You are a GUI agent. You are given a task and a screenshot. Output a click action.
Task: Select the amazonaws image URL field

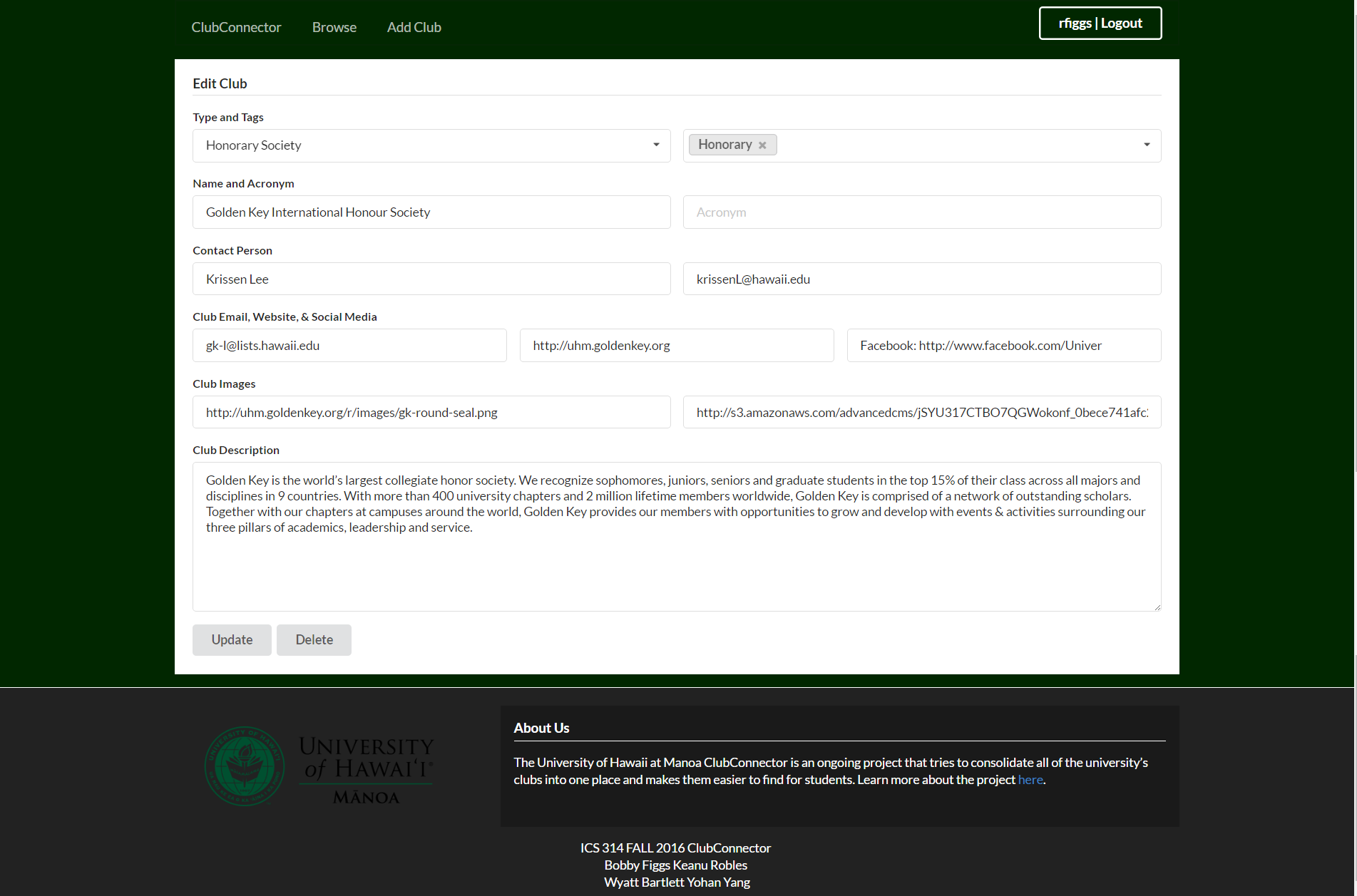(922, 412)
